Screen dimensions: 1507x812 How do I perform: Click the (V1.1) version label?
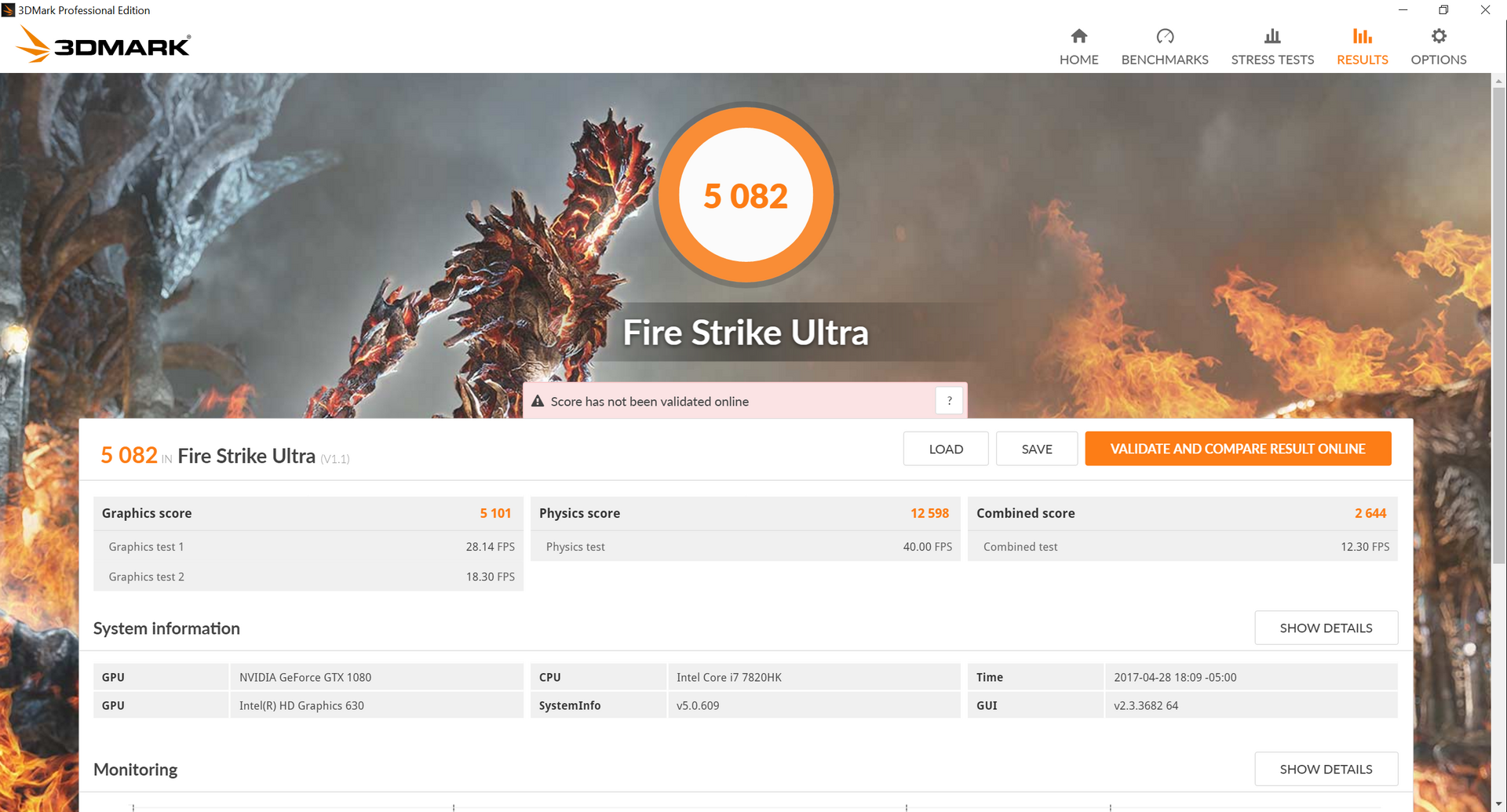[x=335, y=459]
